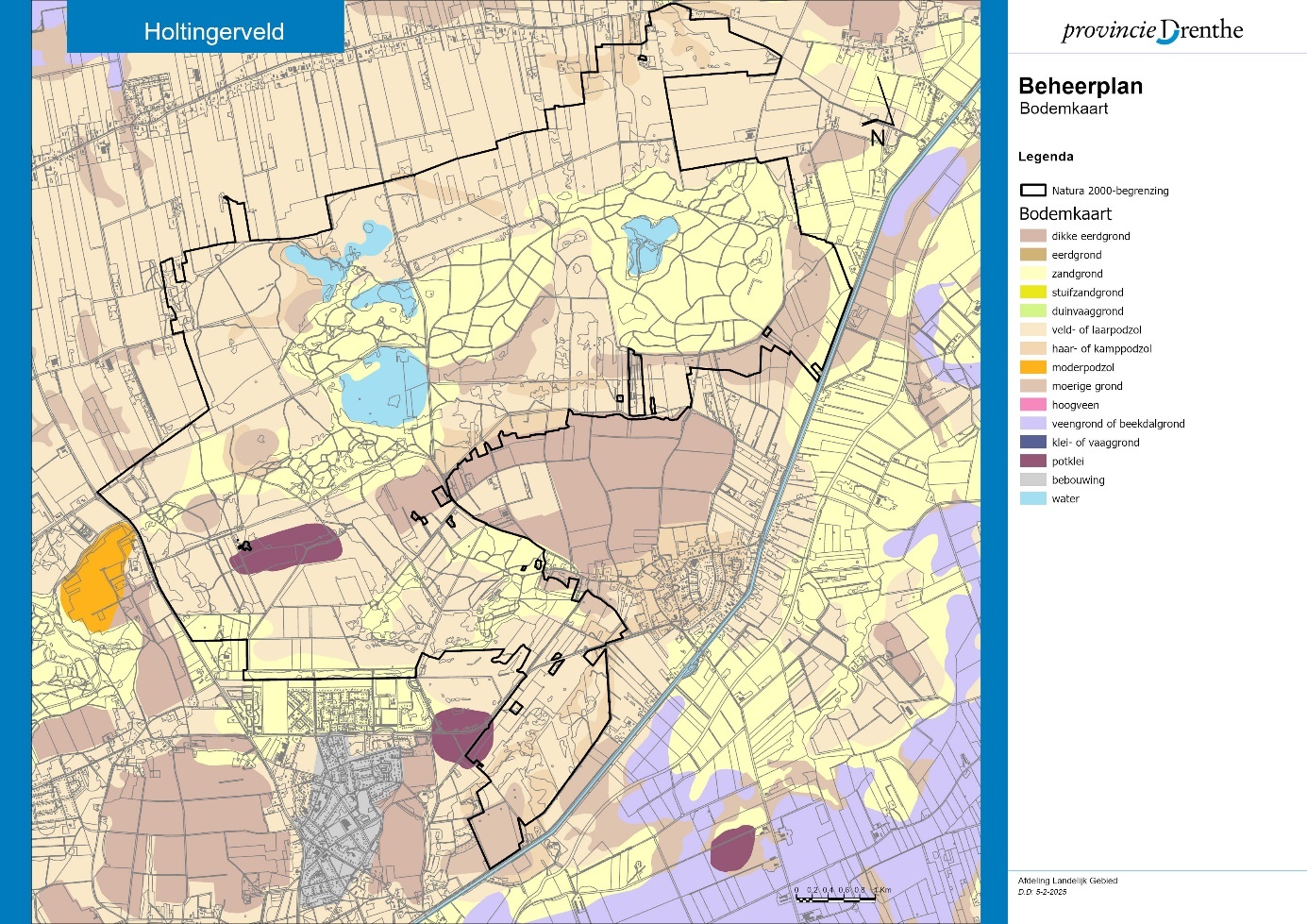Click the Natura 2000-begrenzing outline symbol
1307x924 pixels.
tap(1032, 191)
